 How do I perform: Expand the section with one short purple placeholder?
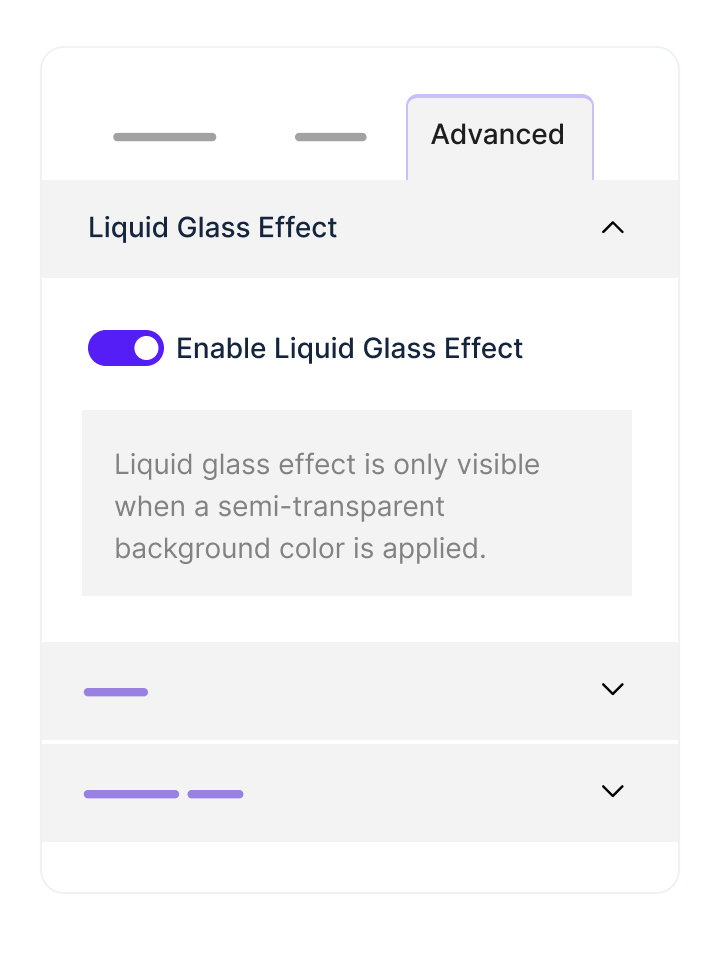(x=360, y=690)
